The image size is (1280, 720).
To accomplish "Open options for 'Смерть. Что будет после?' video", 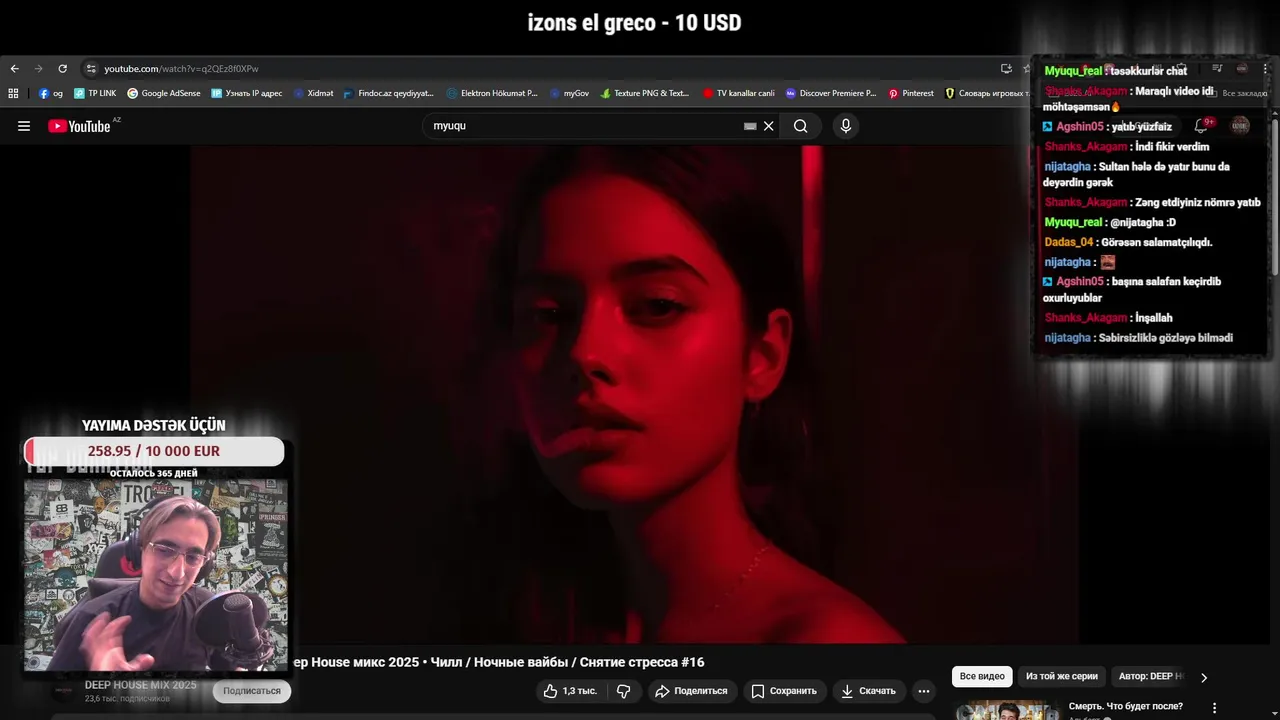I will [x=1215, y=708].
